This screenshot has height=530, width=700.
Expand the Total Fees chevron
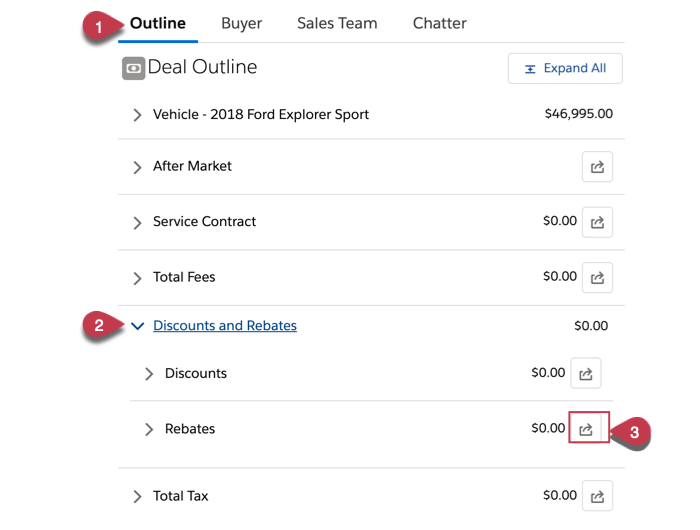click(x=137, y=278)
